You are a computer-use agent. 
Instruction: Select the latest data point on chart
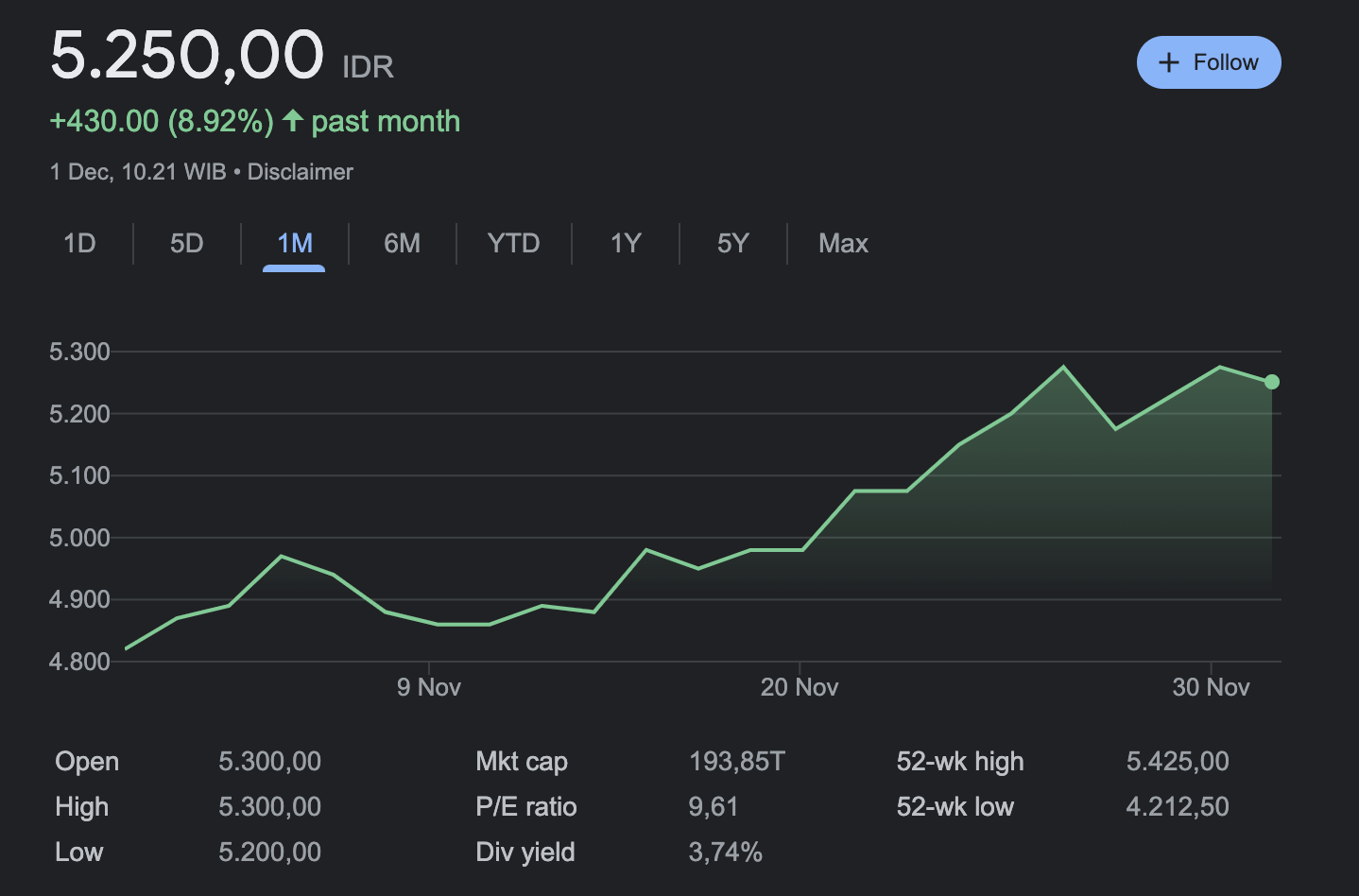coord(1272,381)
